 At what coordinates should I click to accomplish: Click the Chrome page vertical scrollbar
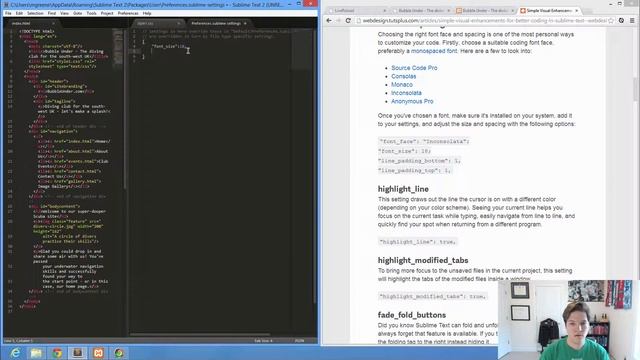[x=636, y=90]
